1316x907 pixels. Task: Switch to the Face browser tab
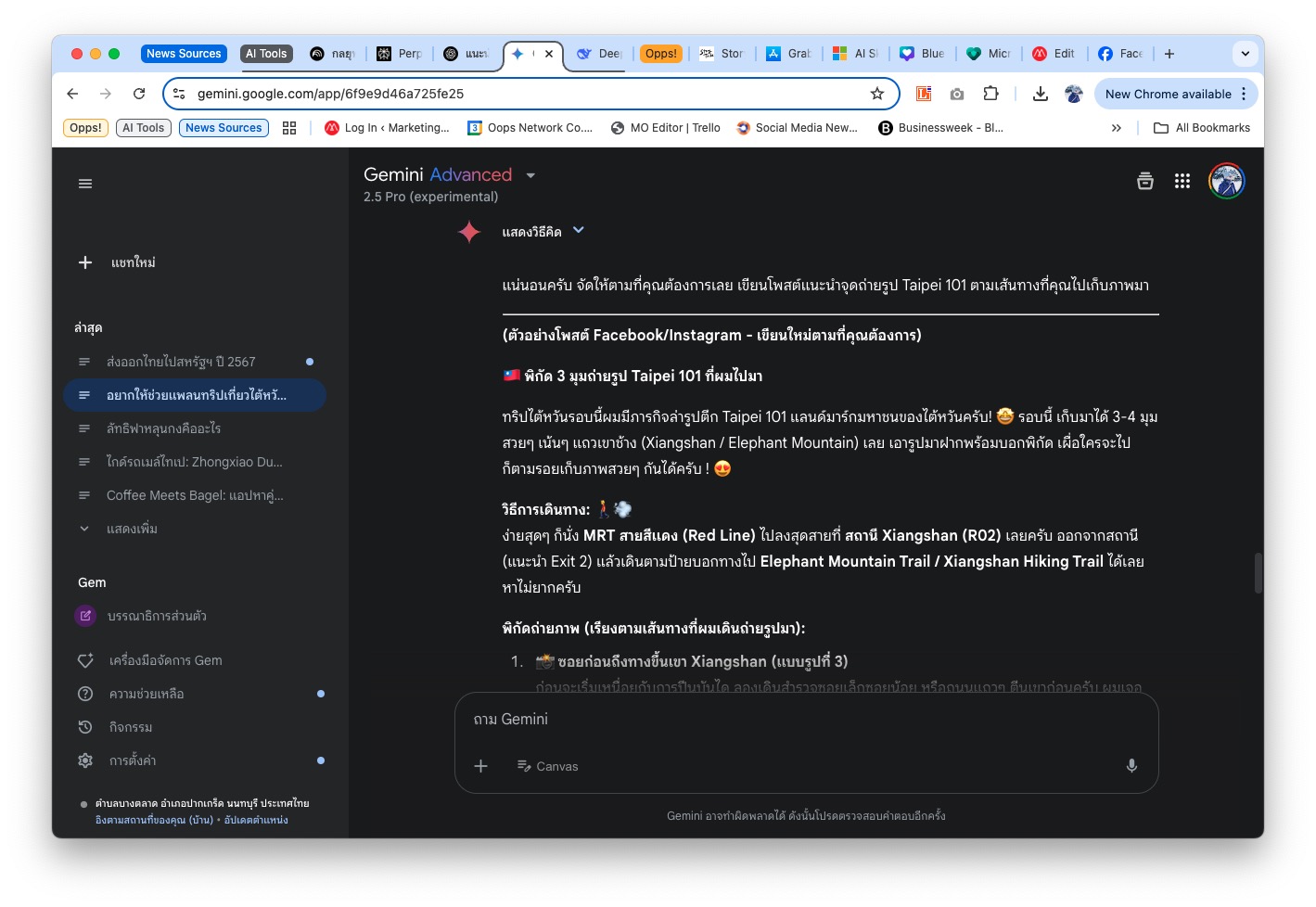click(1121, 54)
